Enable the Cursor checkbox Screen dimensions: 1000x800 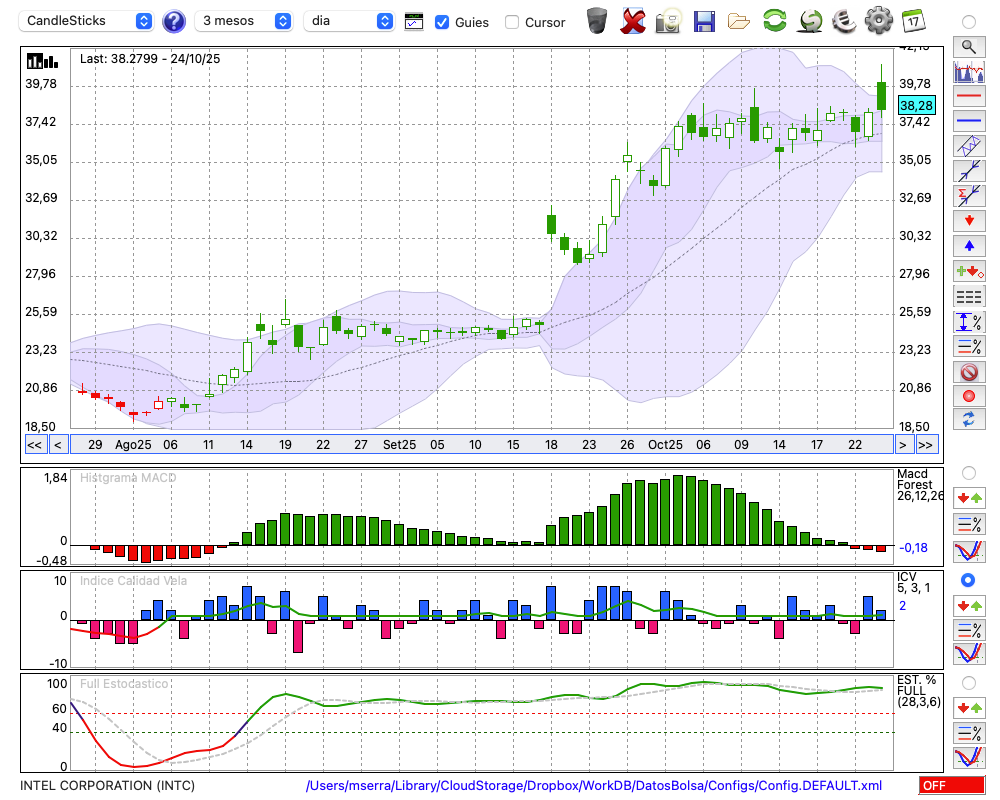(512, 22)
